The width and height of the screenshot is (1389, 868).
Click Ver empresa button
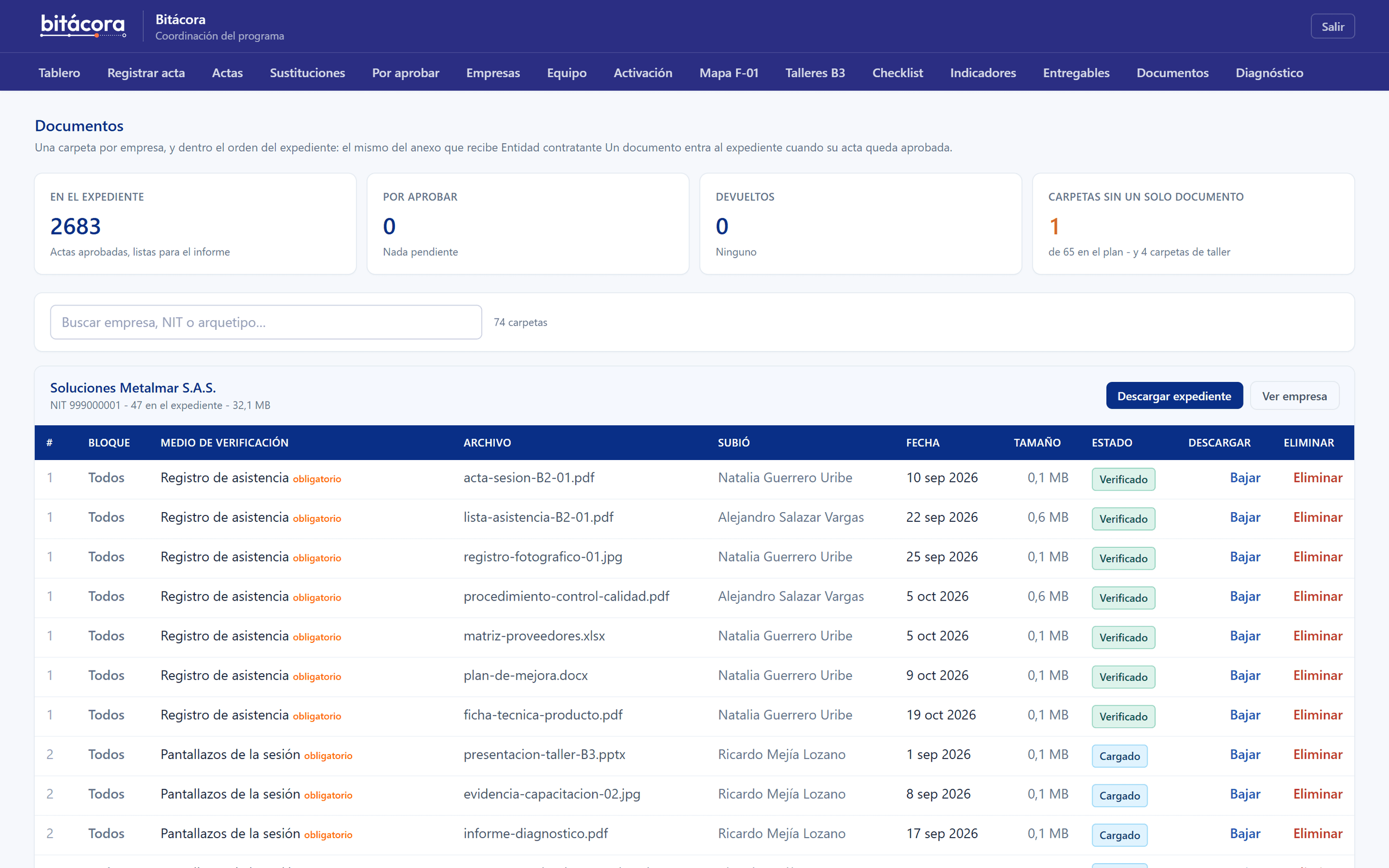[x=1294, y=396]
